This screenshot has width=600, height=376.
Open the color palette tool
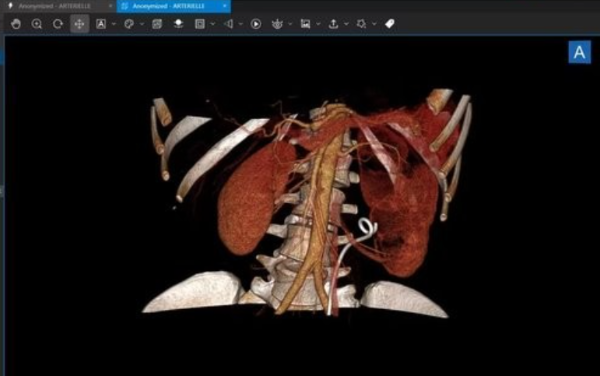[129, 24]
